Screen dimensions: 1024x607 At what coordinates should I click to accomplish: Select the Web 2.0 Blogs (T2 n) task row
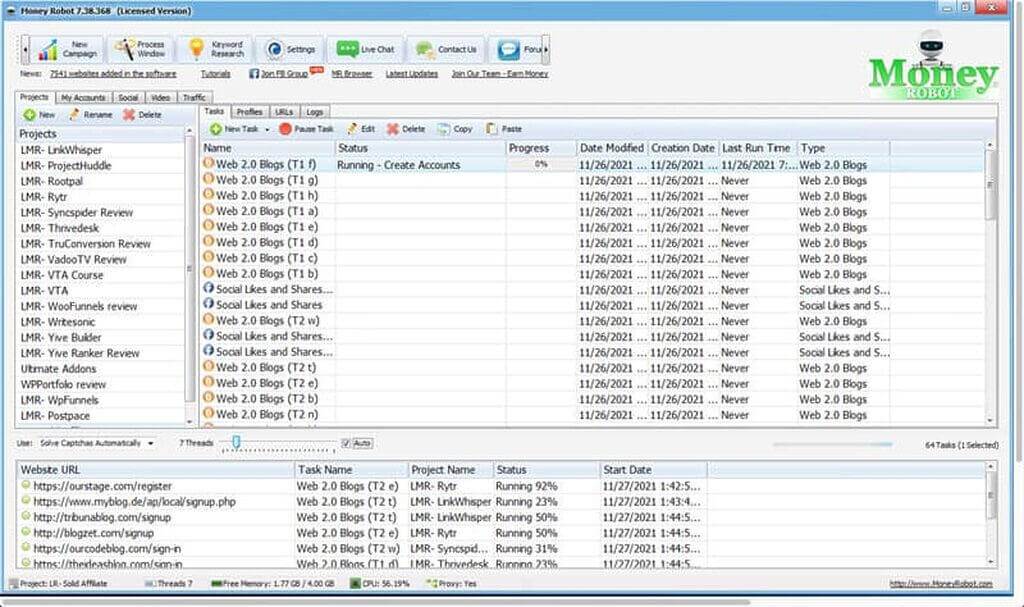pos(592,415)
